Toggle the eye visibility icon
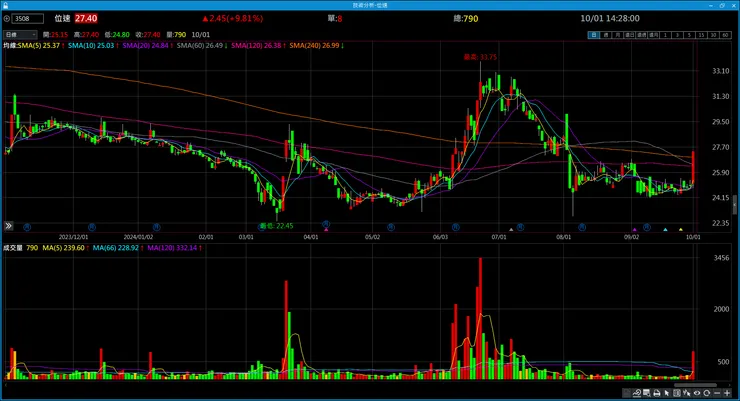The image size is (740, 401). click(x=697, y=393)
